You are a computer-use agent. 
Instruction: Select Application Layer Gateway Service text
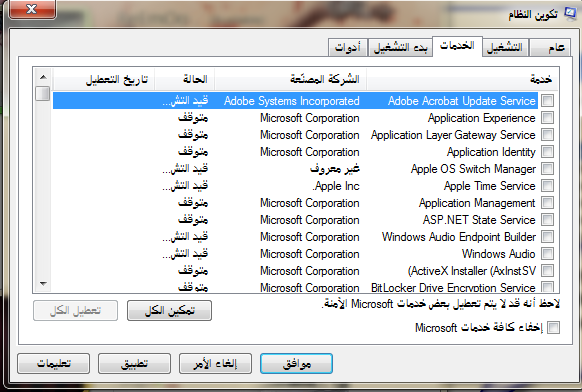[x=453, y=135]
